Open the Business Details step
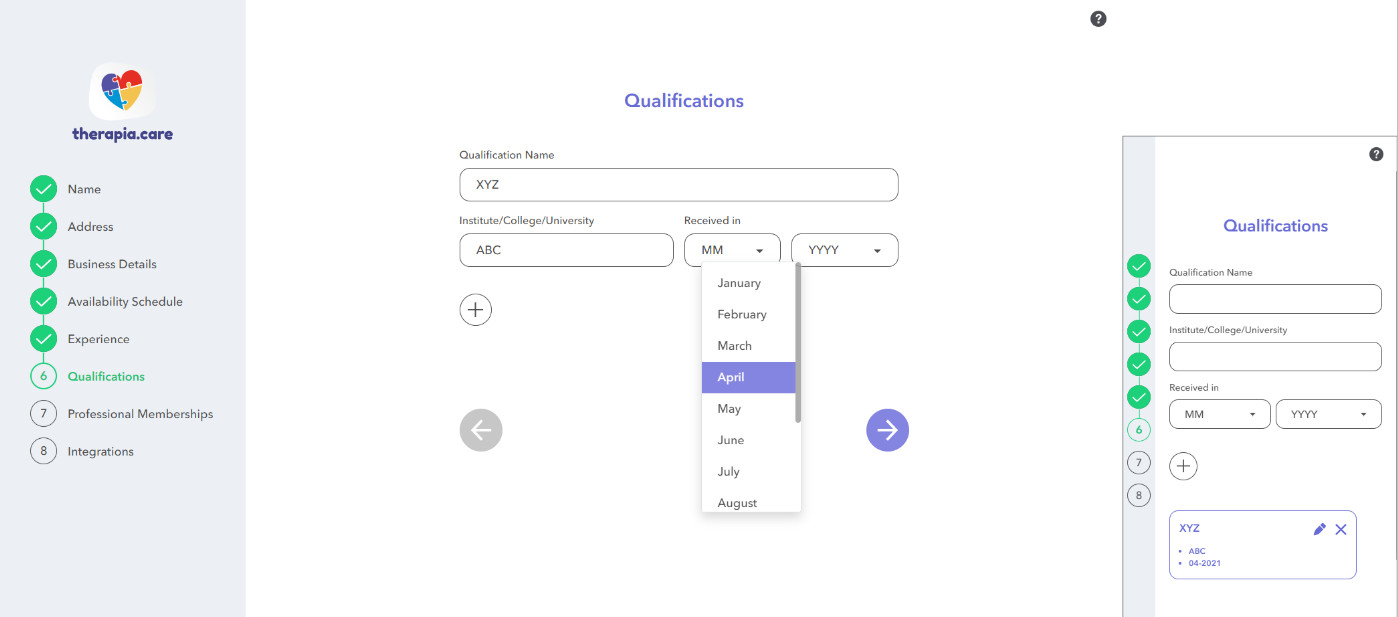The image size is (1398, 617). (x=112, y=264)
